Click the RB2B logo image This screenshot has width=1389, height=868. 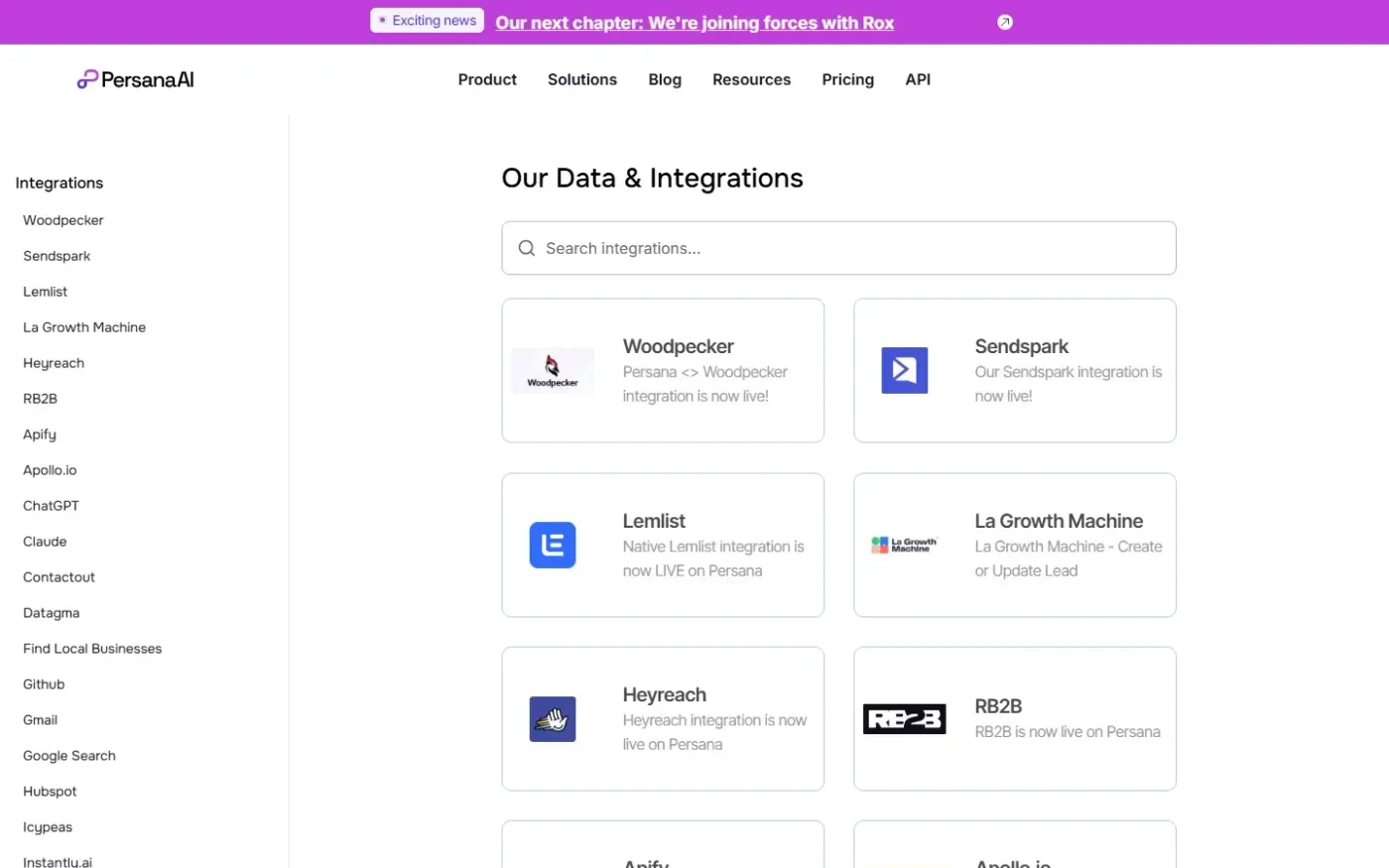click(x=905, y=719)
